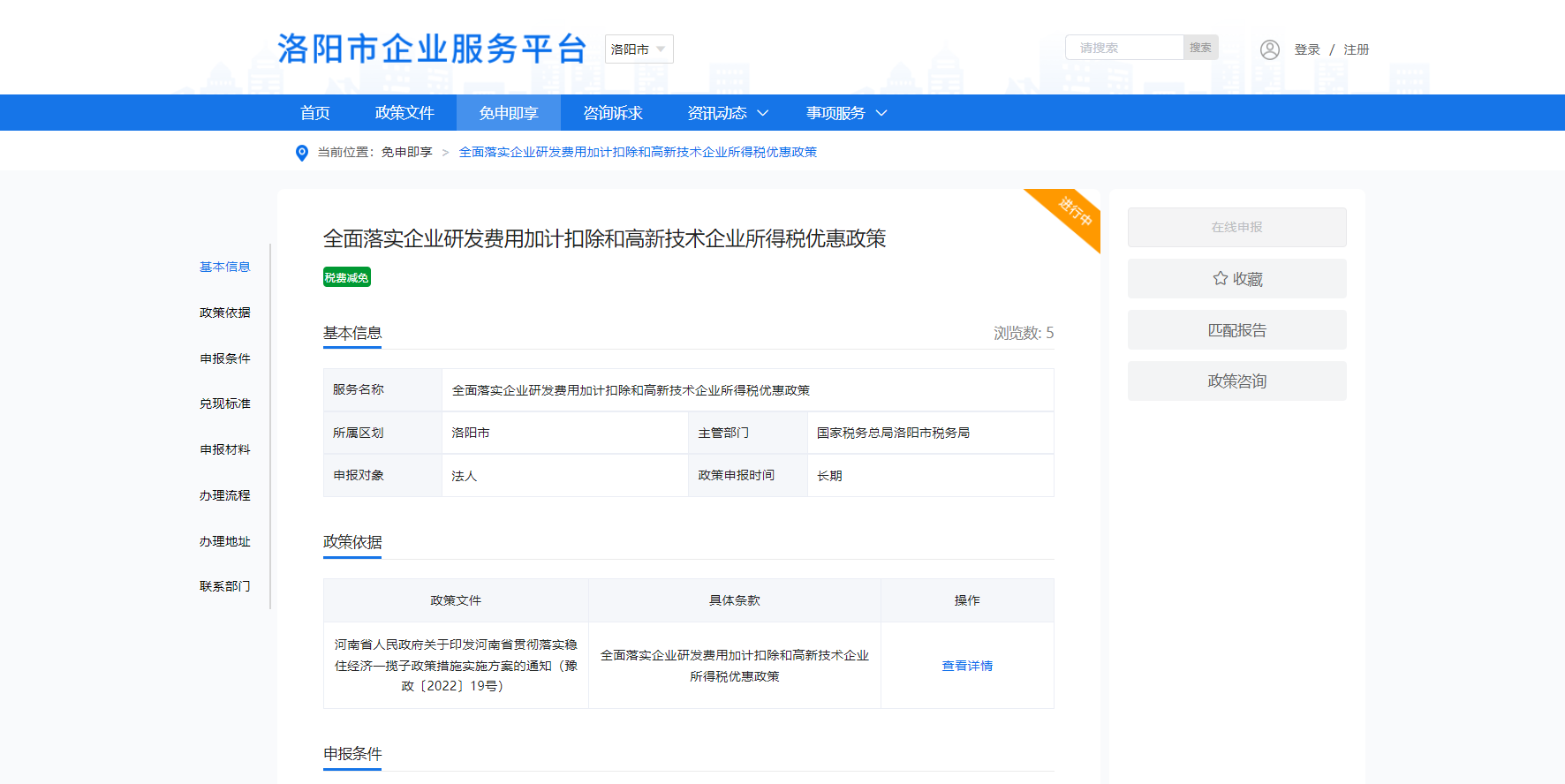The width and height of the screenshot is (1565, 784).
Task: Open 咨询诉求 navigation tab
Action: tap(613, 113)
